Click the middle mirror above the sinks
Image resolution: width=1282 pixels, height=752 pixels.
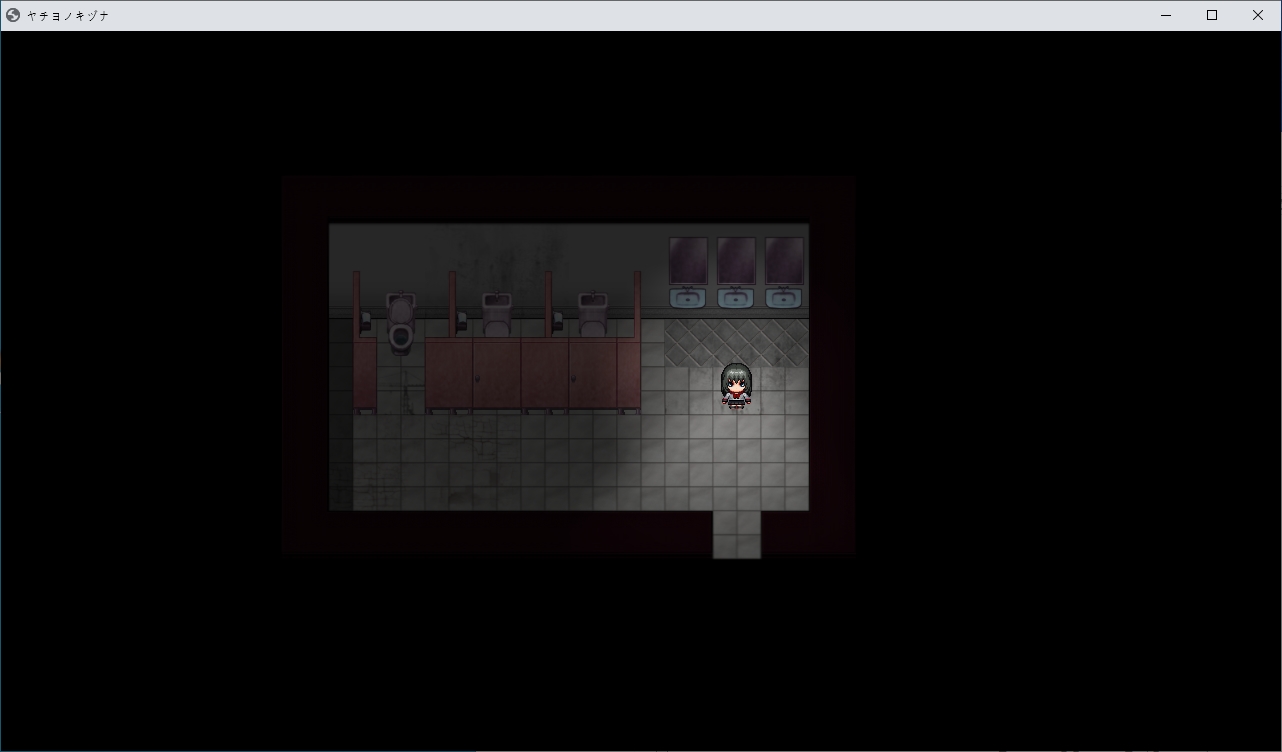pos(736,261)
